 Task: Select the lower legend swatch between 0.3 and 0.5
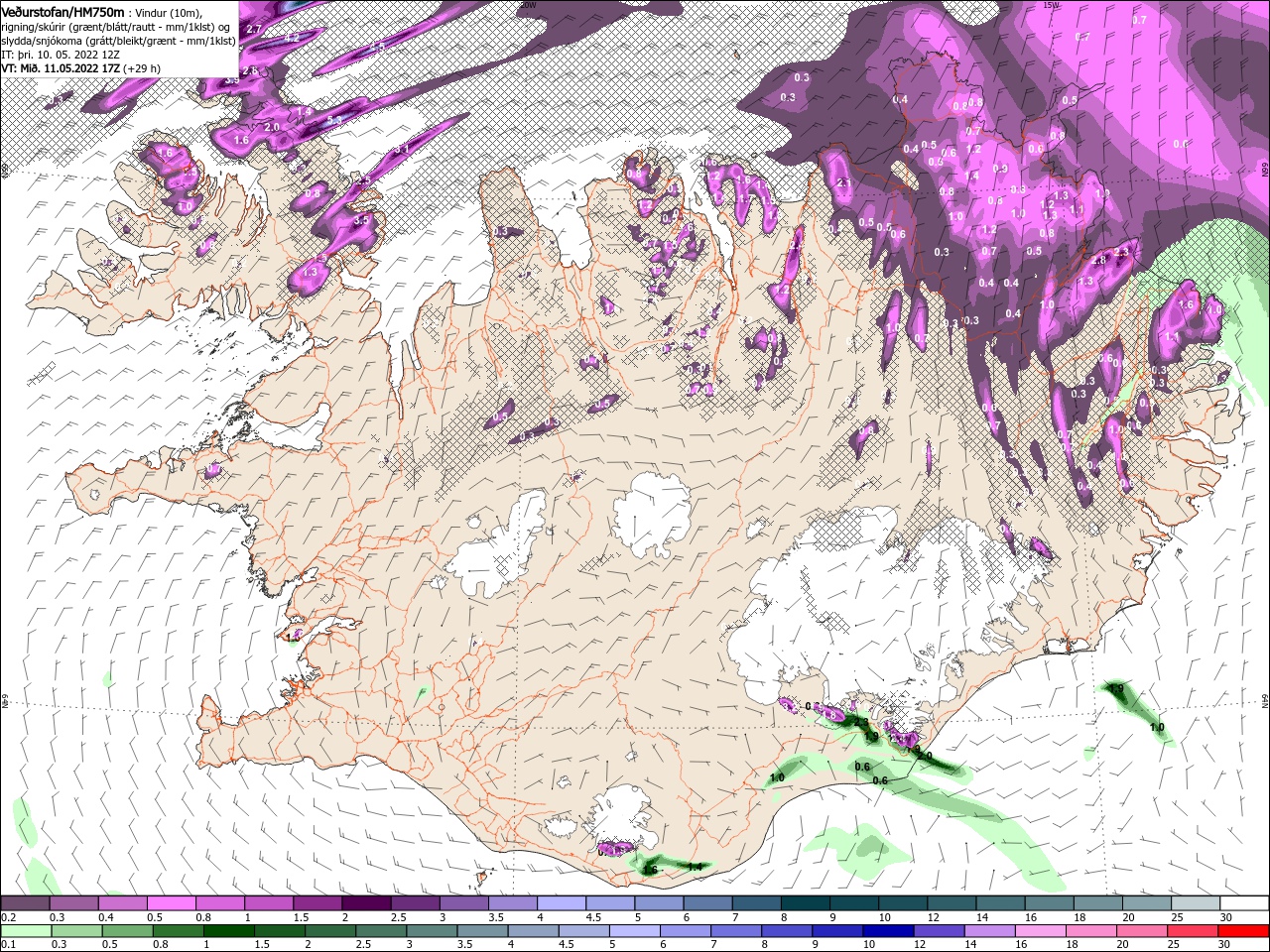[x=77, y=930]
